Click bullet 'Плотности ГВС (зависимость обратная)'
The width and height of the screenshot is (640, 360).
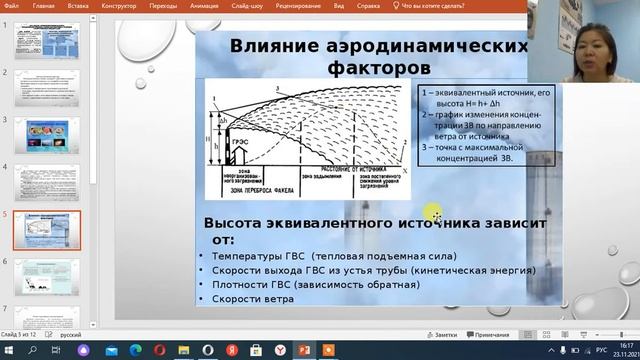coord(316,284)
